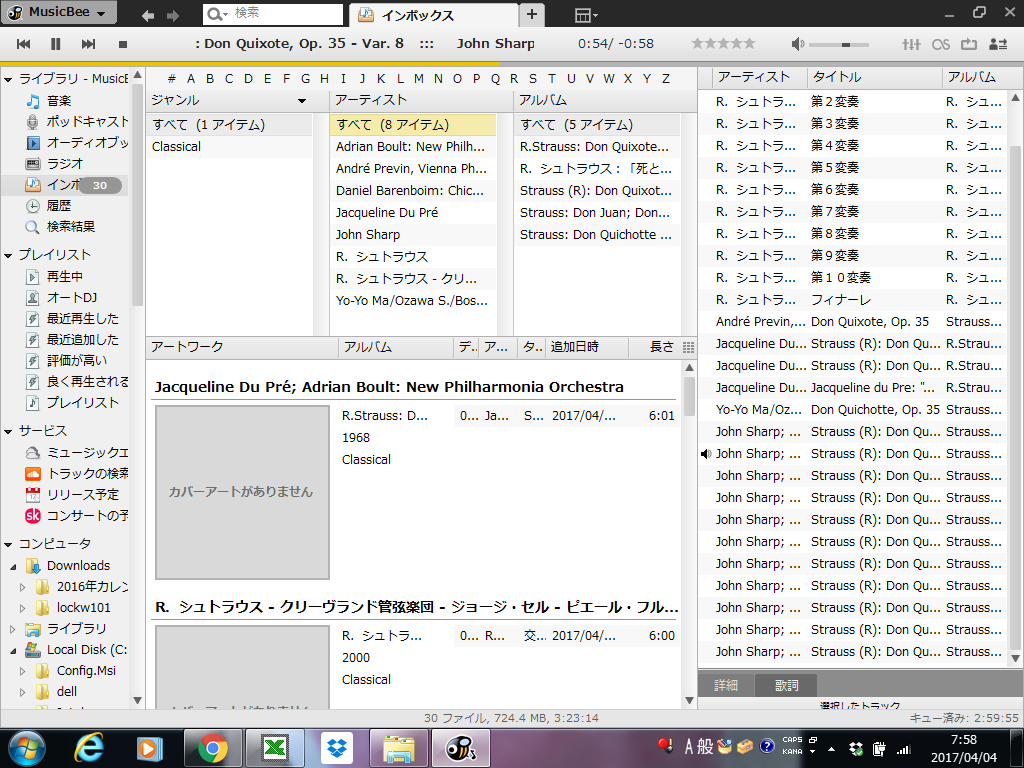Open the MusicBee main menu dropdown
The width and height of the screenshot is (1024, 768).
[59, 12]
